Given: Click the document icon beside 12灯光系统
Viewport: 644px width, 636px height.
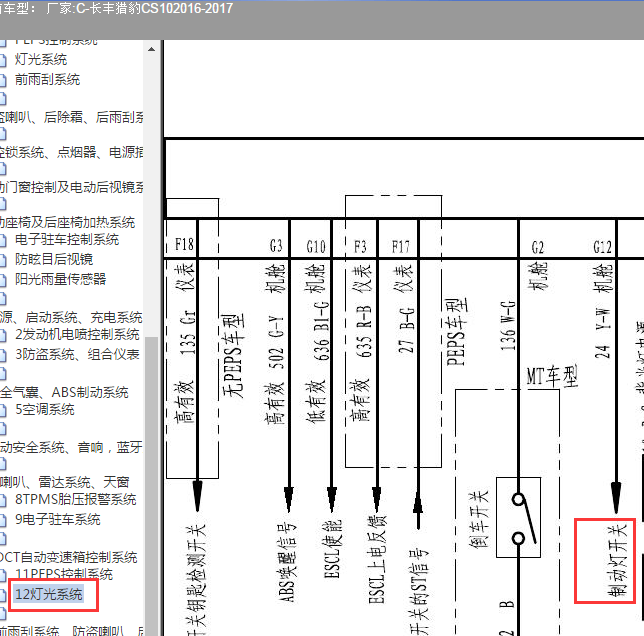Looking at the screenshot, I should point(2,595).
